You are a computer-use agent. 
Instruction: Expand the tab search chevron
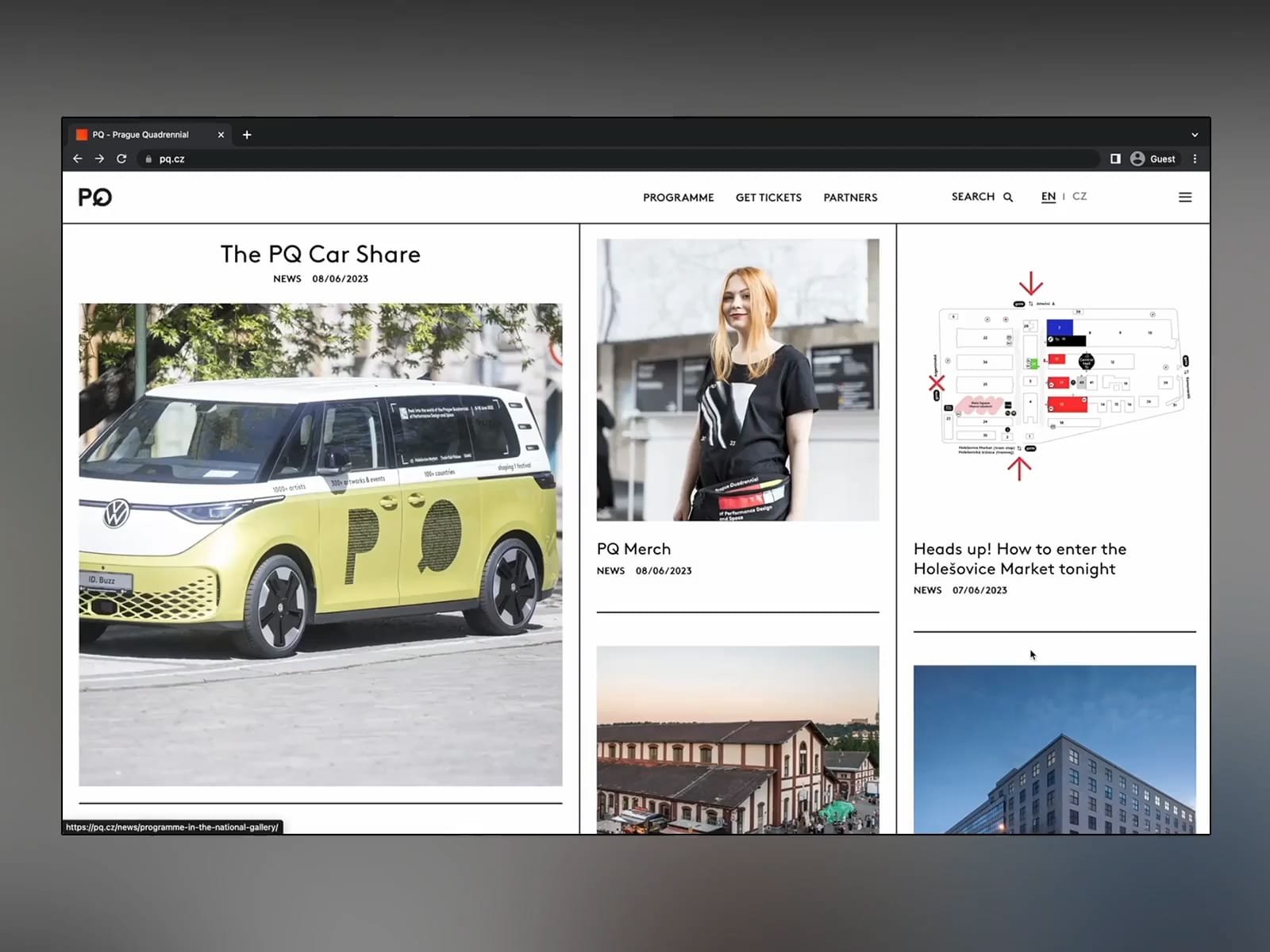tap(1195, 135)
